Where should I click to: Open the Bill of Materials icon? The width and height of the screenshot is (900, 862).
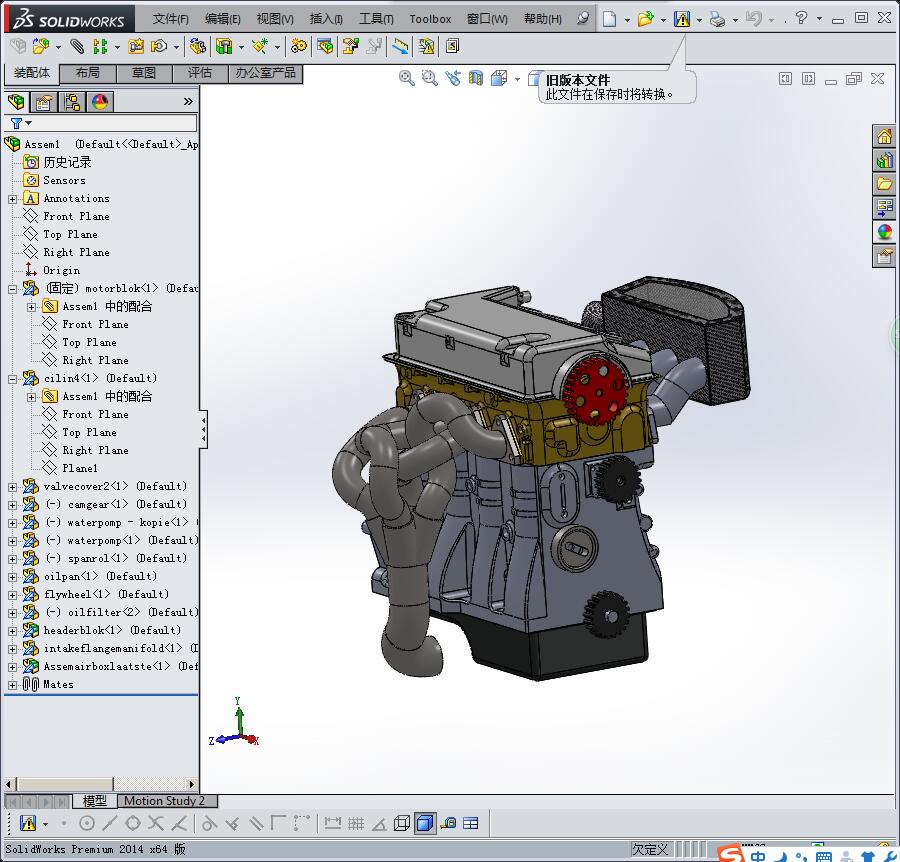(325, 46)
